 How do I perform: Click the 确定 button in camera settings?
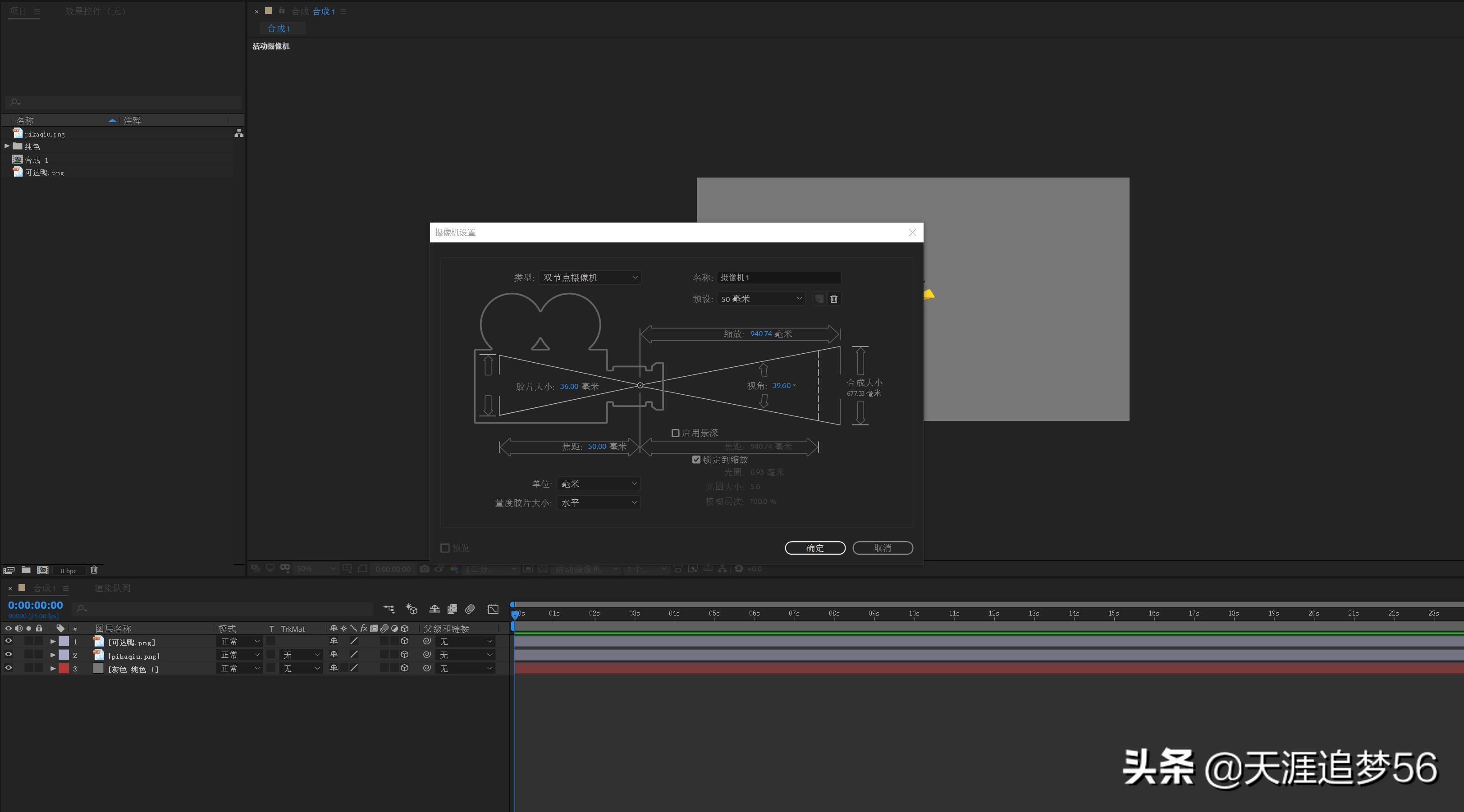(814, 548)
